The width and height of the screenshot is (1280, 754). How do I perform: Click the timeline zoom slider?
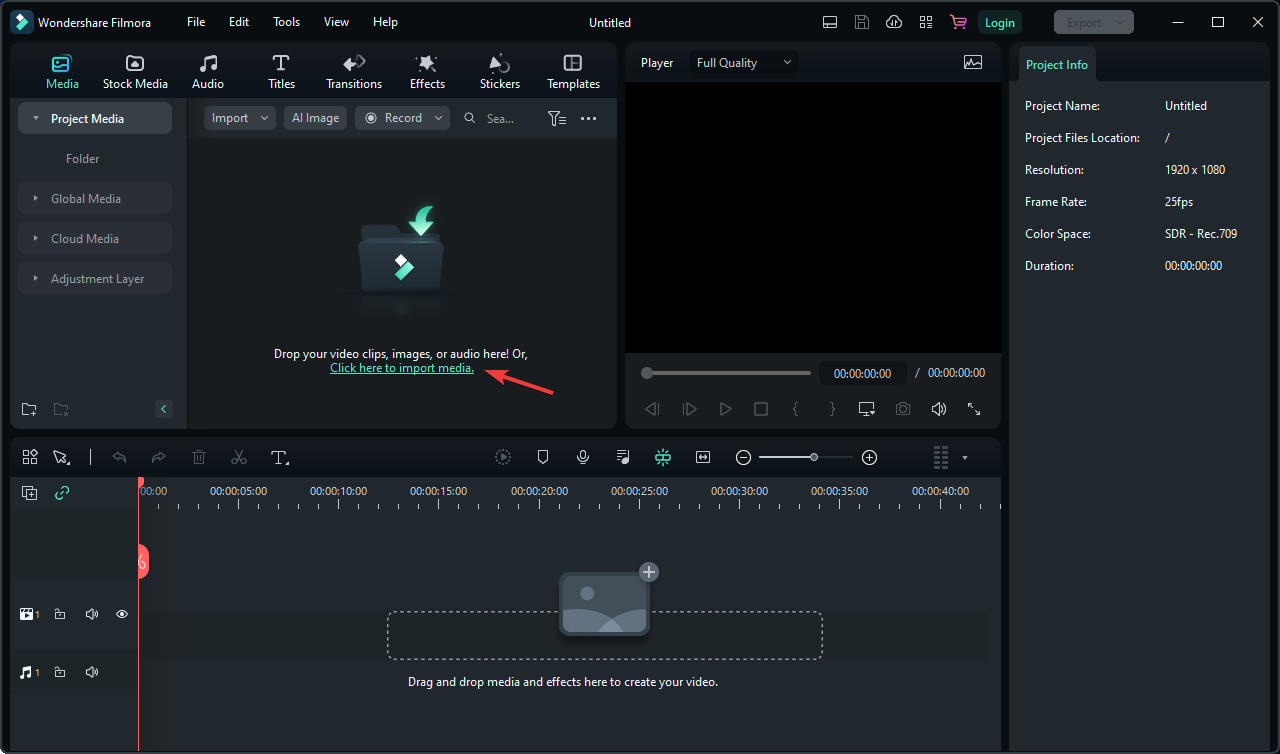pos(806,457)
